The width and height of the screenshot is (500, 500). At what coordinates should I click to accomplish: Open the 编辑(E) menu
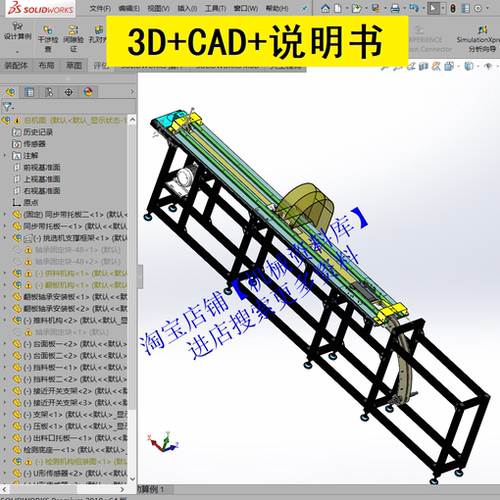pos(129,8)
